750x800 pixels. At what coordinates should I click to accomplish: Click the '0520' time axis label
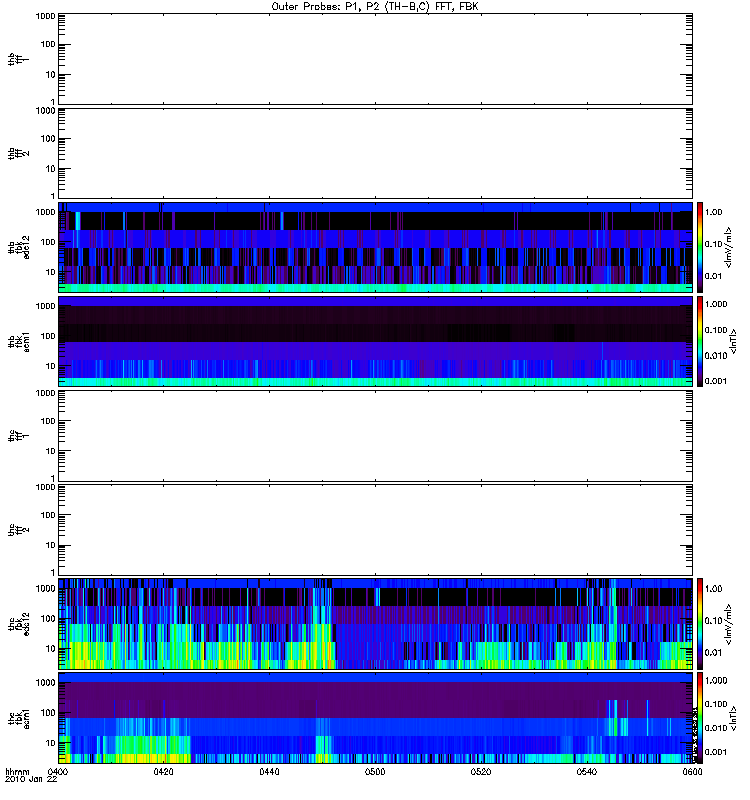click(x=481, y=772)
